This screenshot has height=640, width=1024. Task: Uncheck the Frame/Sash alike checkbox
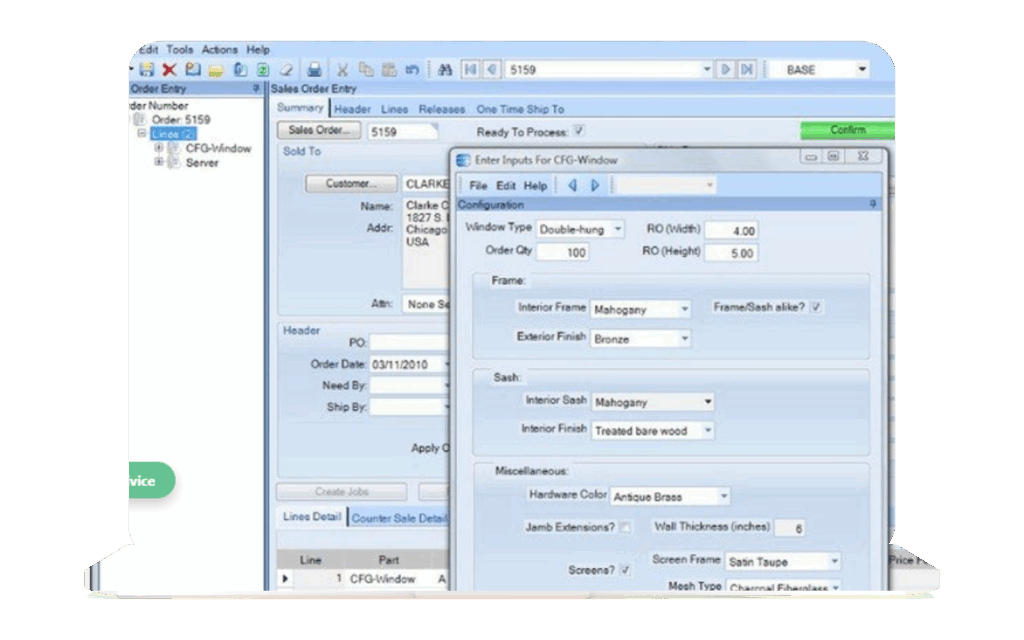tap(816, 307)
